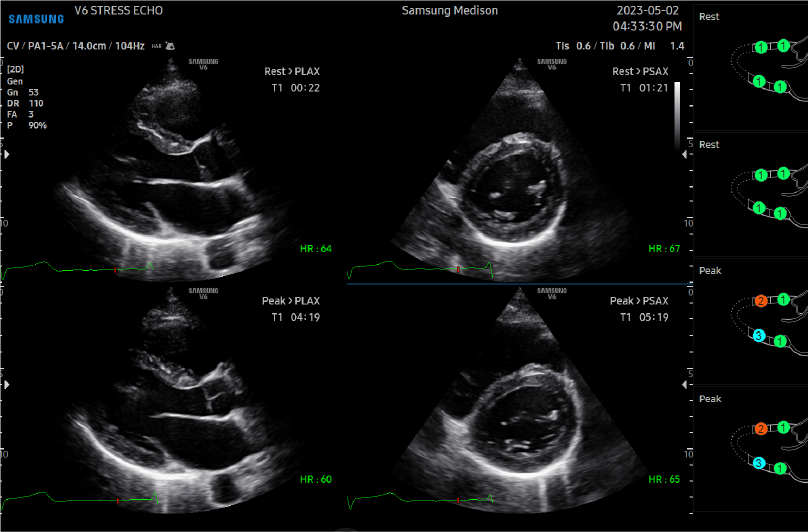The width and height of the screenshot is (808, 532).
Task: Click the orange score 2 in lowest Peak diagram
Action: [761, 429]
